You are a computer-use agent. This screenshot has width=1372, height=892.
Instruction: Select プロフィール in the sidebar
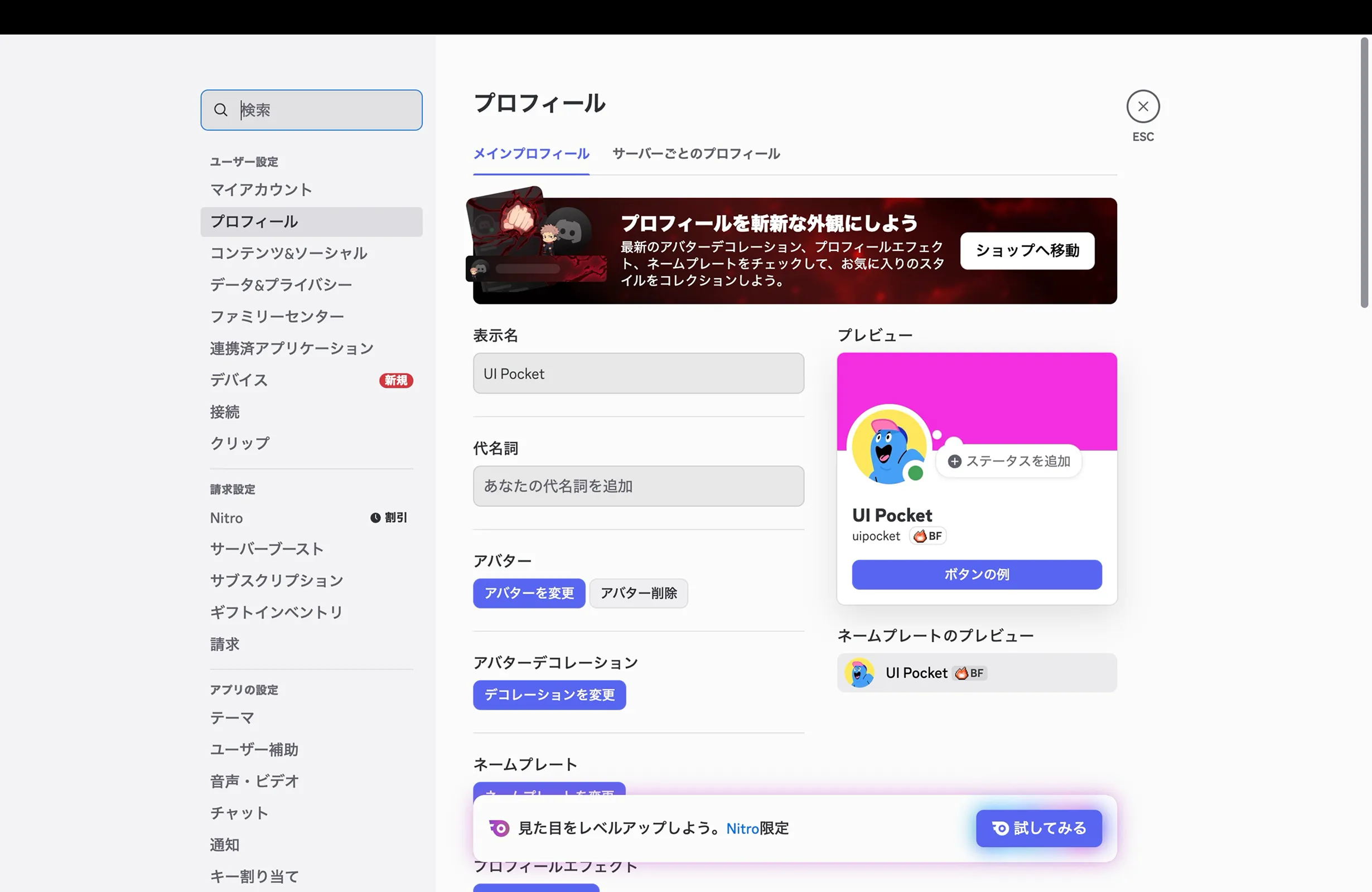311,222
